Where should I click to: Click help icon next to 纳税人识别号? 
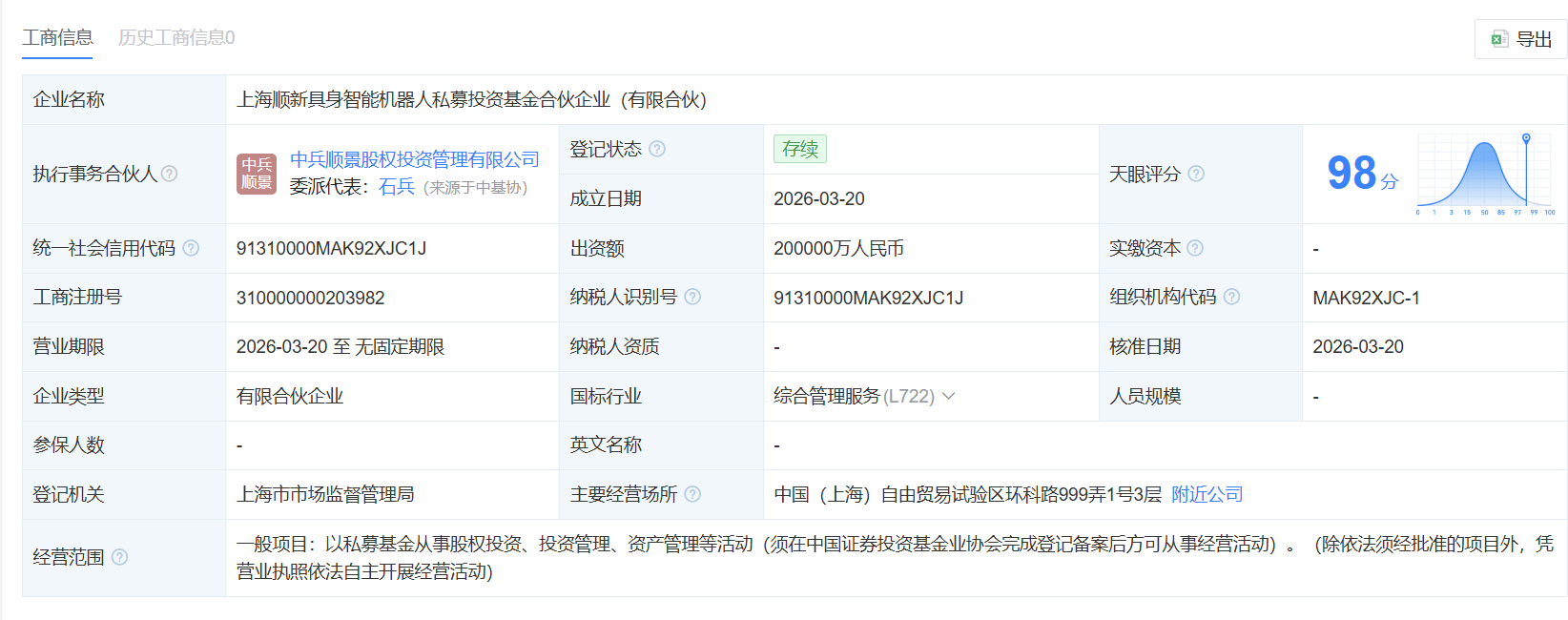tap(692, 297)
